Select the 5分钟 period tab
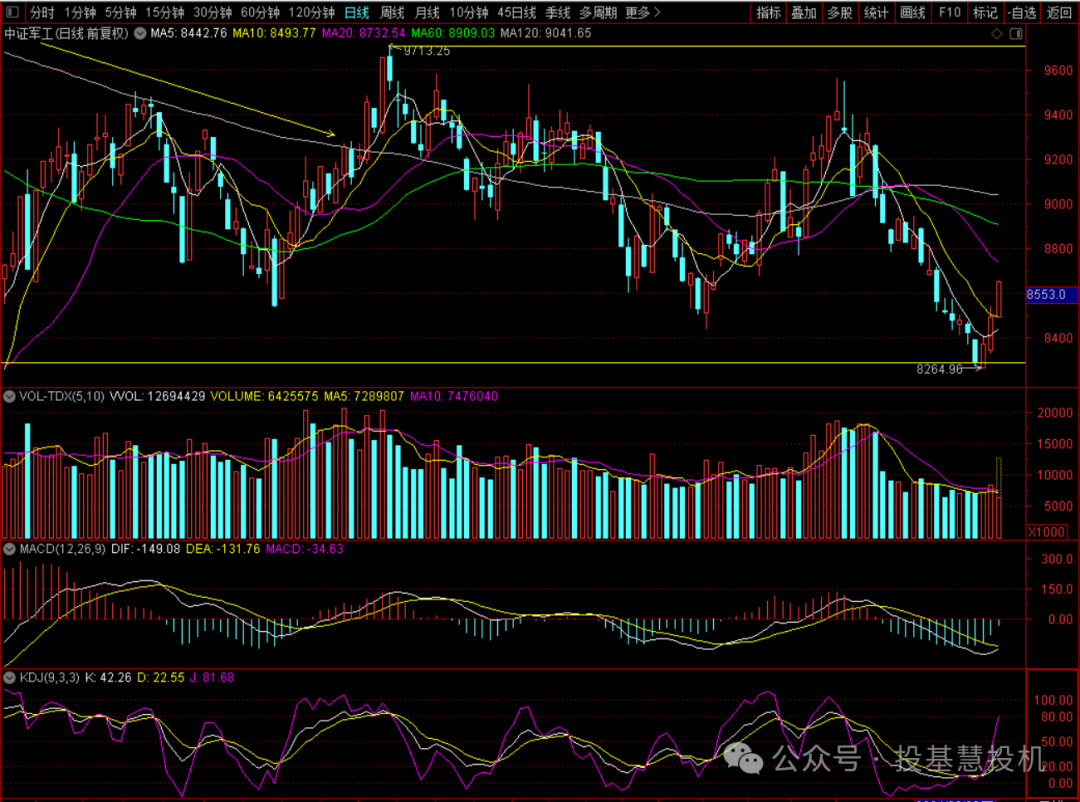 coord(121,12)
